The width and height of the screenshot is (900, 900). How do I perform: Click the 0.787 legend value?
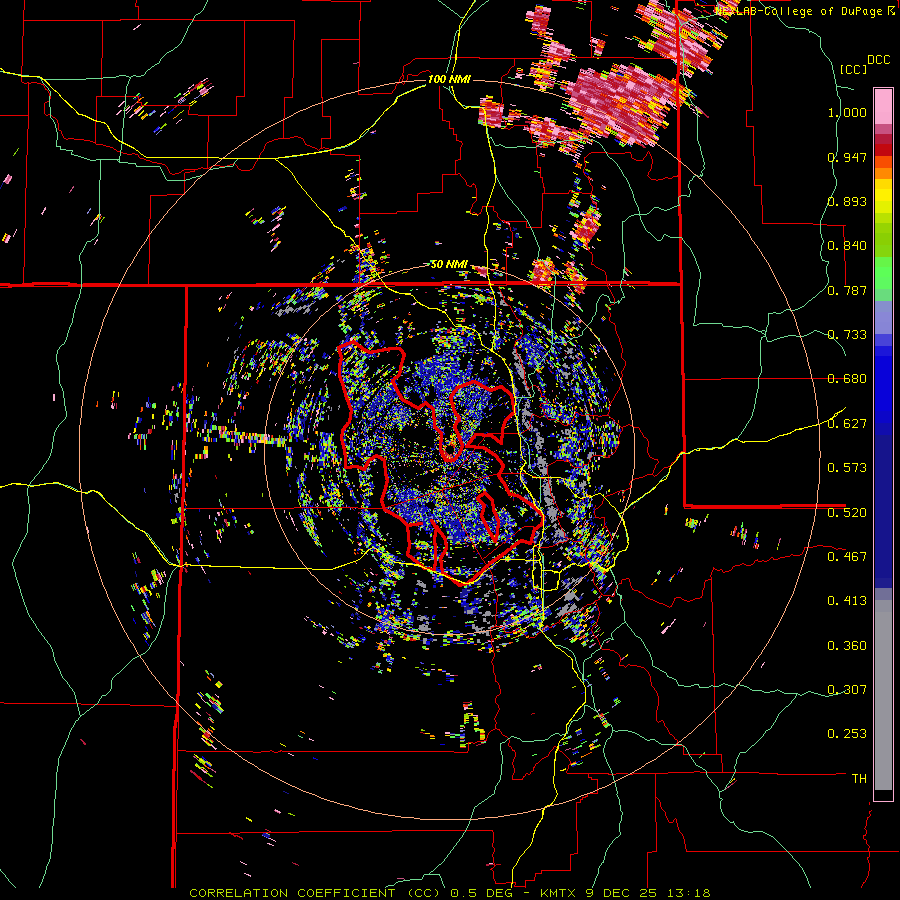coord(847,290)
